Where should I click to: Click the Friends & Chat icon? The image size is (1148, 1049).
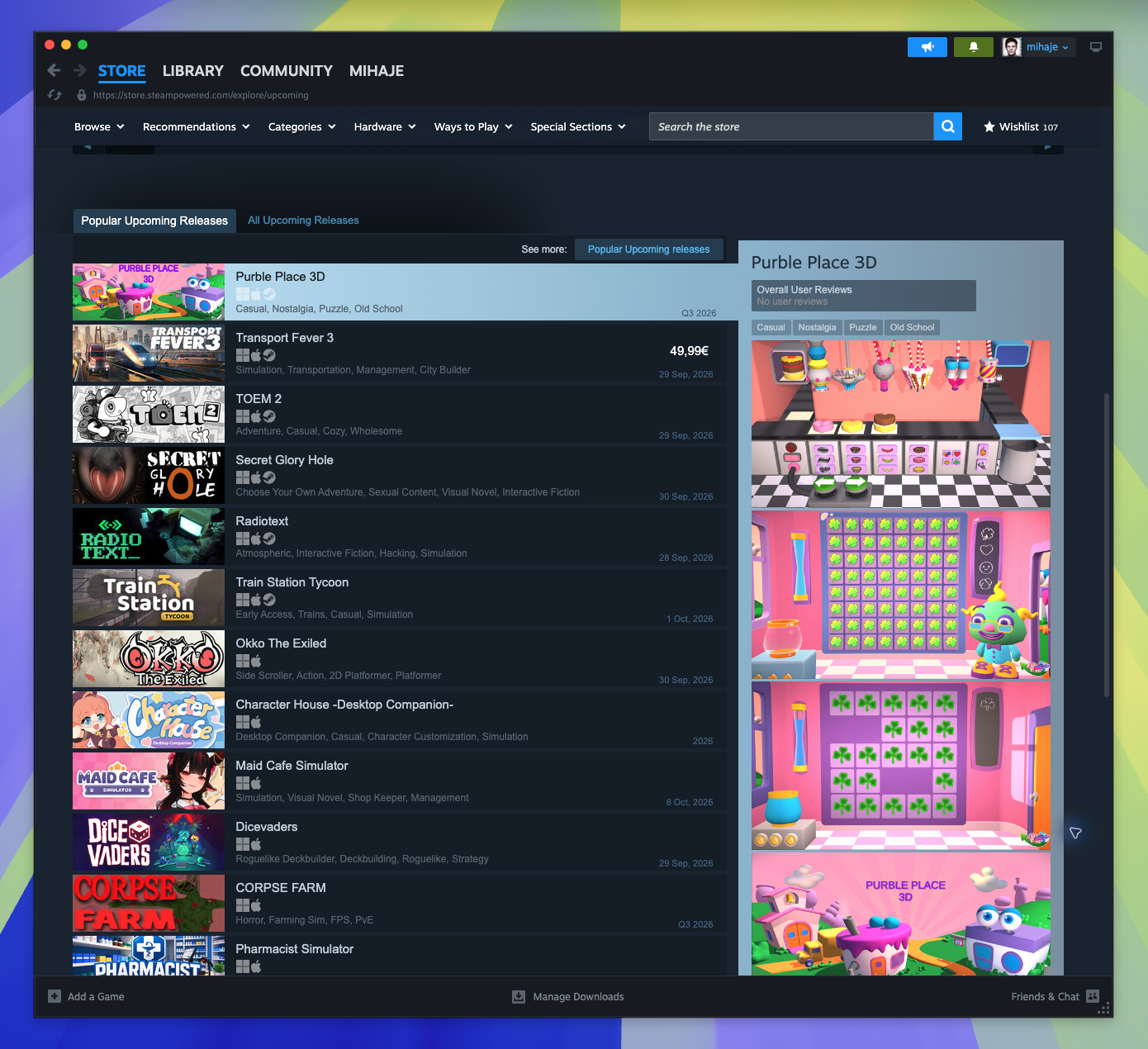click(1093, 996)
